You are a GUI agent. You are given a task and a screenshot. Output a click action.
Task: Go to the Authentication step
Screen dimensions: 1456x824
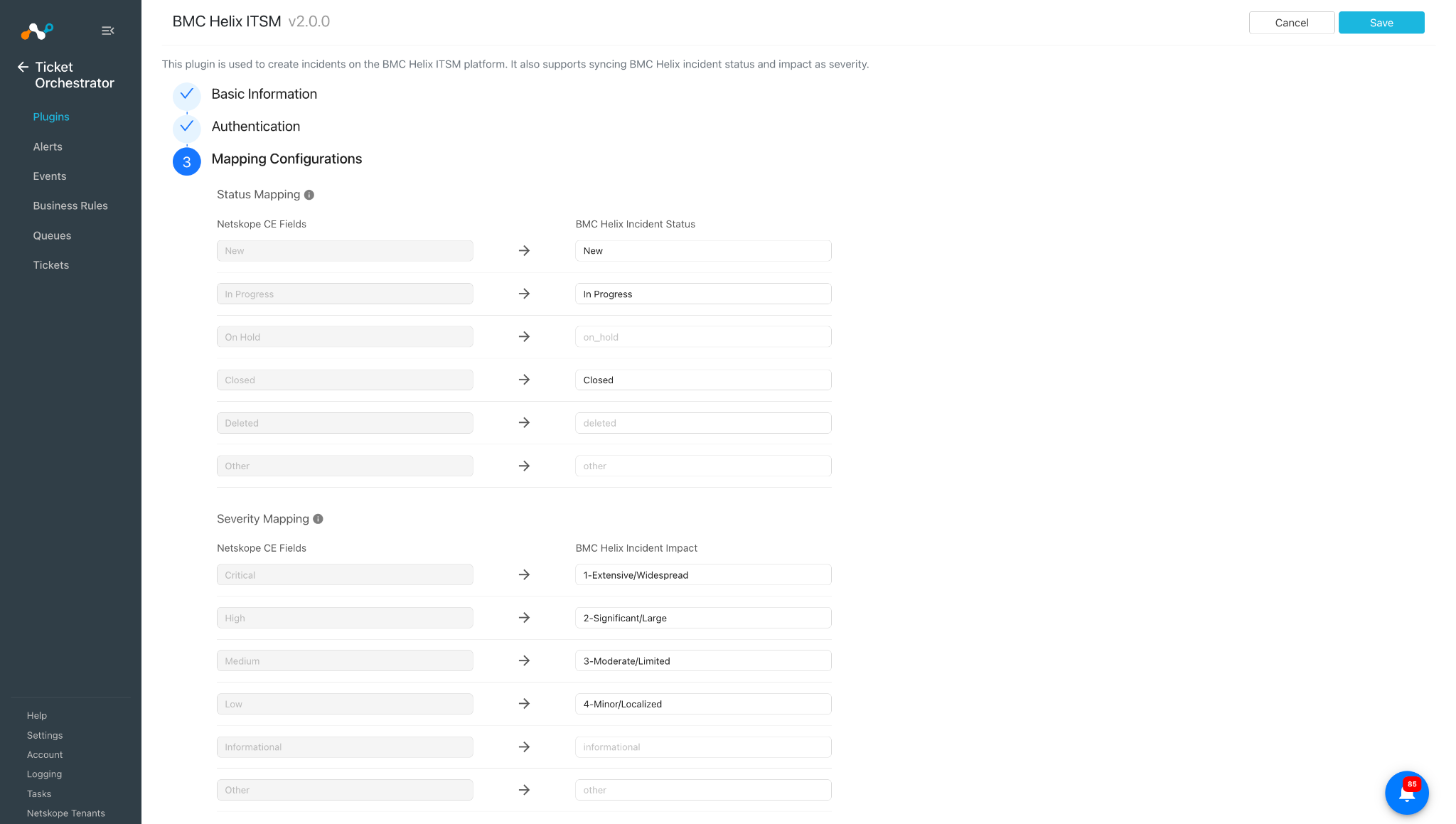256,126
